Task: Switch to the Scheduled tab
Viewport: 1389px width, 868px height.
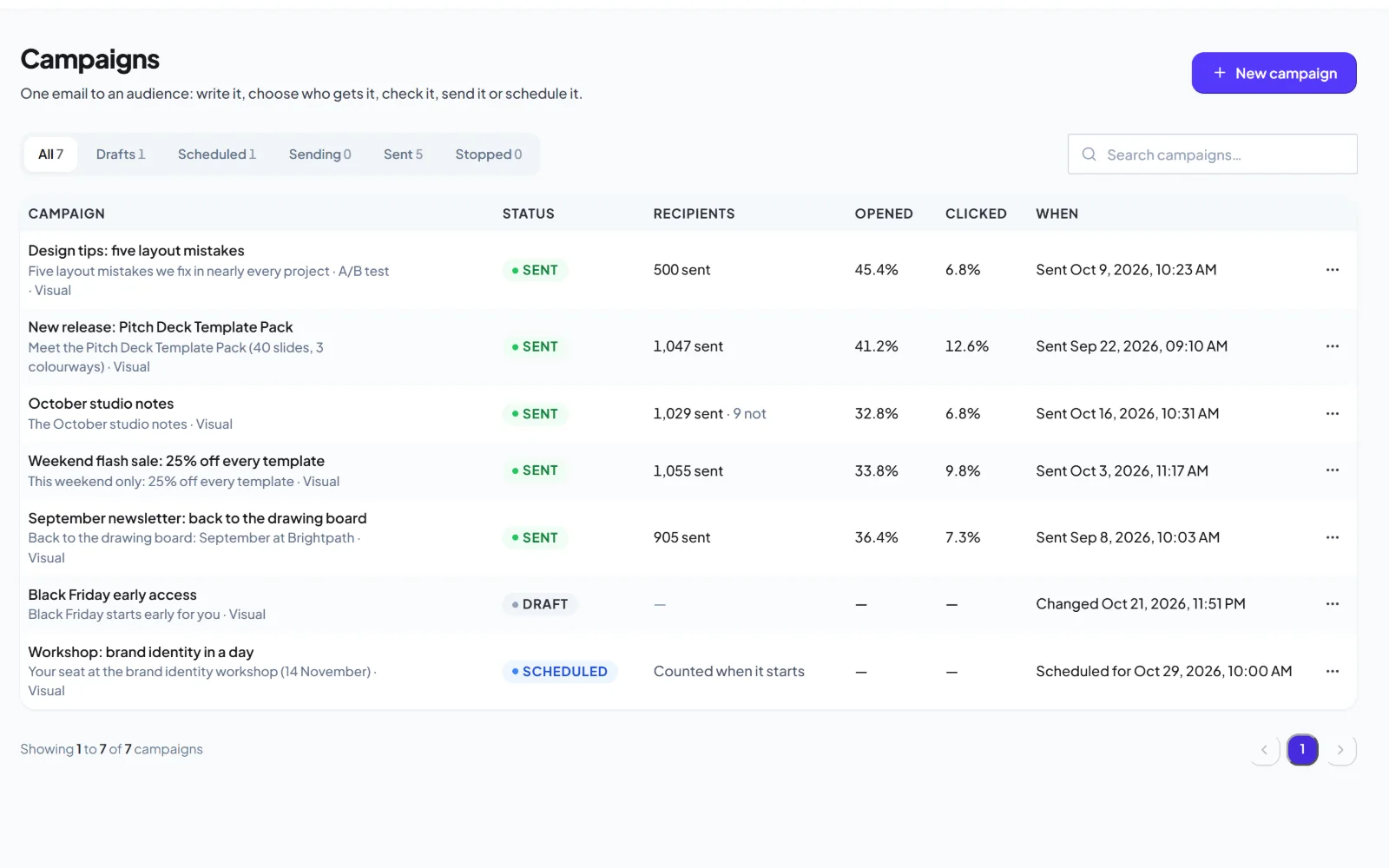Action: 217,155
